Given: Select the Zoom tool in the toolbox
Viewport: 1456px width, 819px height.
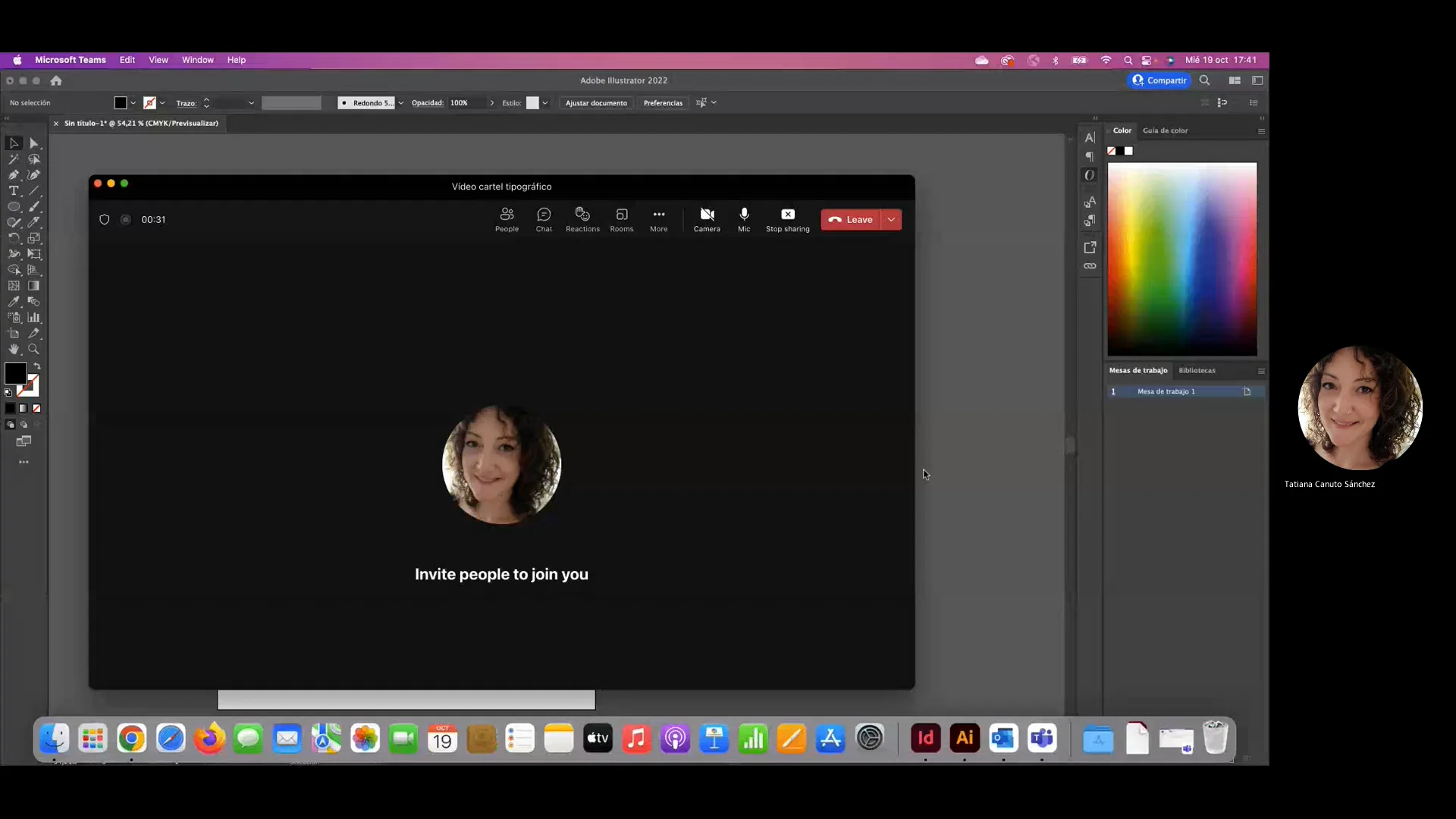Looking at the screenshot, I should (34, 350).
